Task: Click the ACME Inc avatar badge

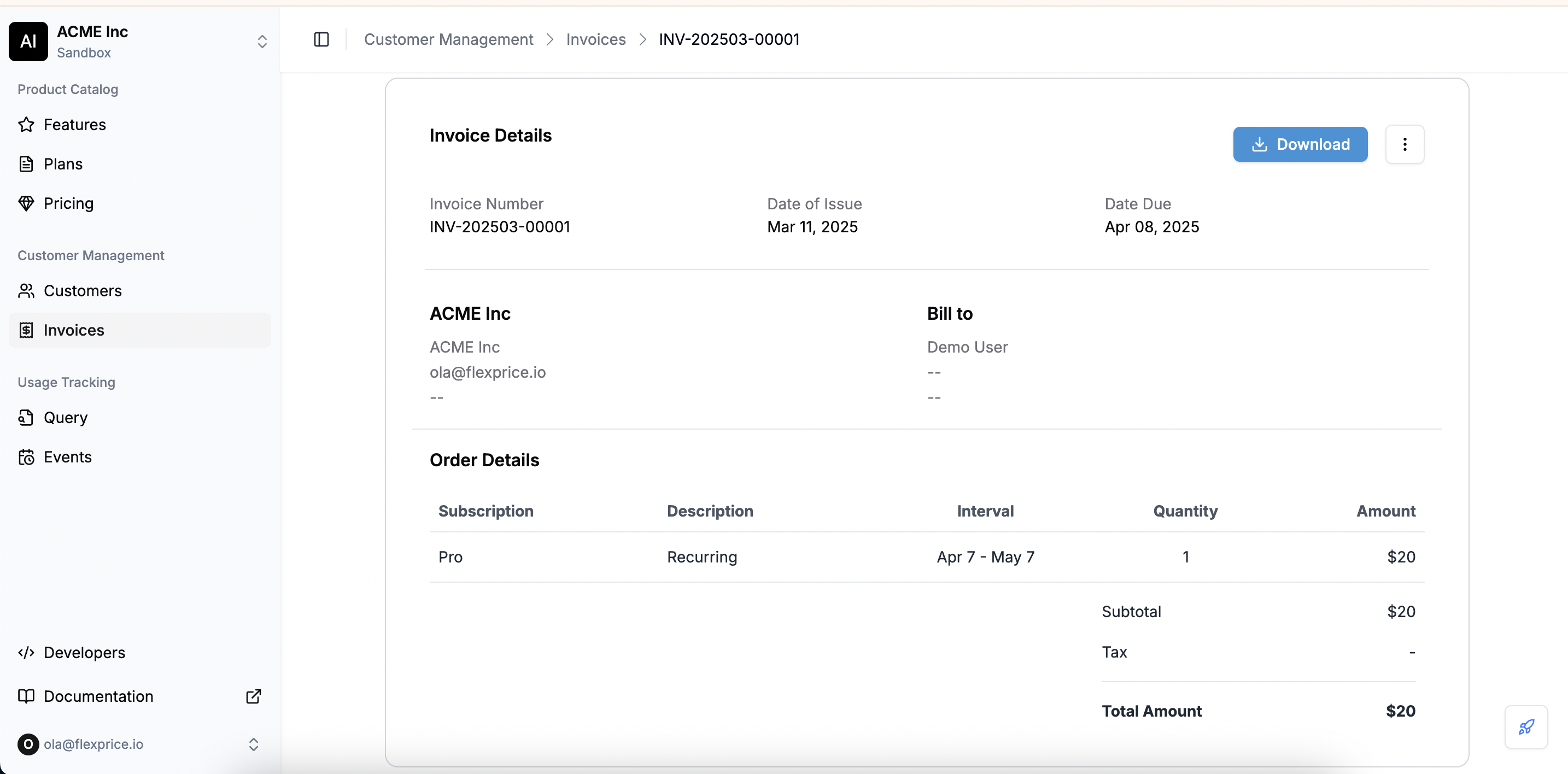Action: point(27,42)
